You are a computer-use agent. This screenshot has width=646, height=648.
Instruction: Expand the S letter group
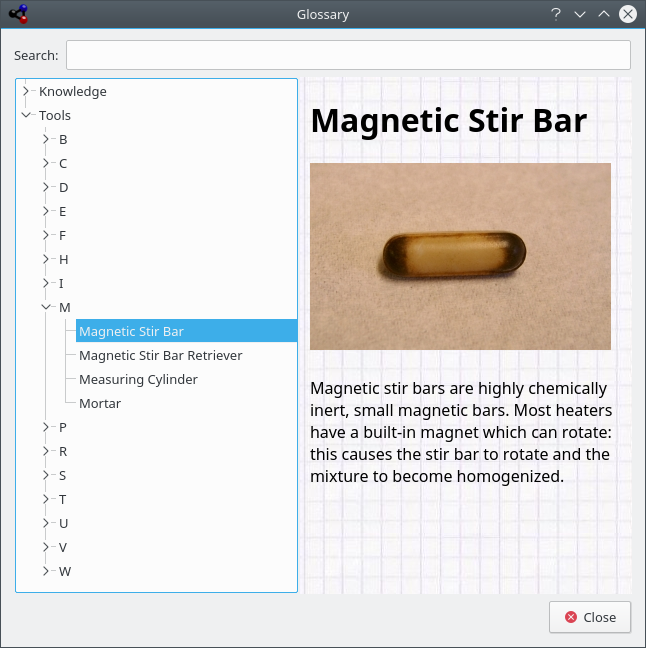[46, 475]
